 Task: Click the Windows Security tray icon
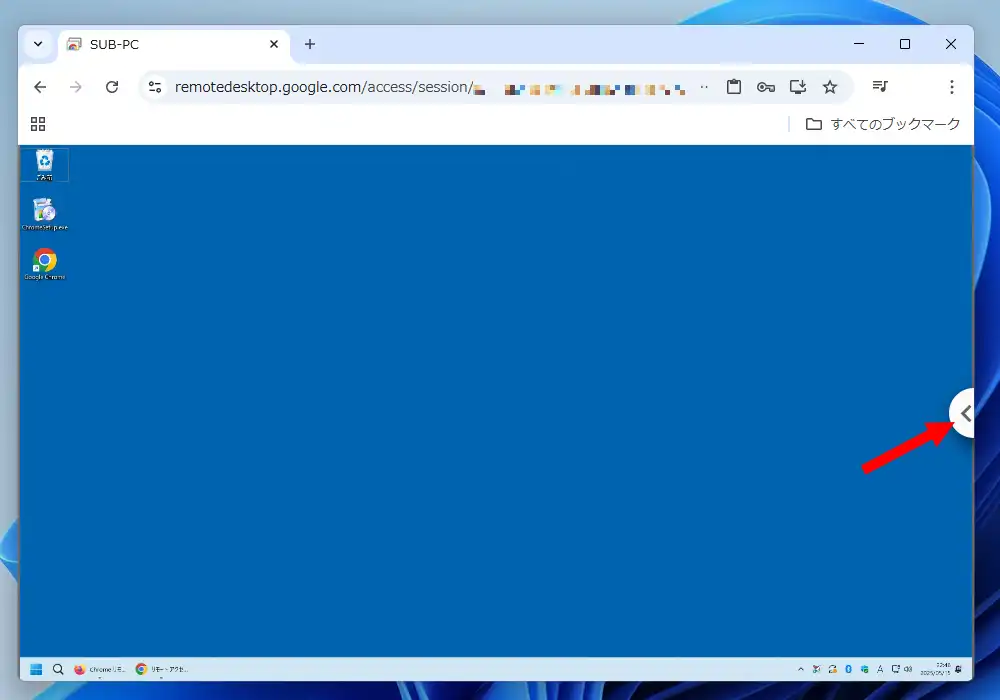tap(864, 669)
